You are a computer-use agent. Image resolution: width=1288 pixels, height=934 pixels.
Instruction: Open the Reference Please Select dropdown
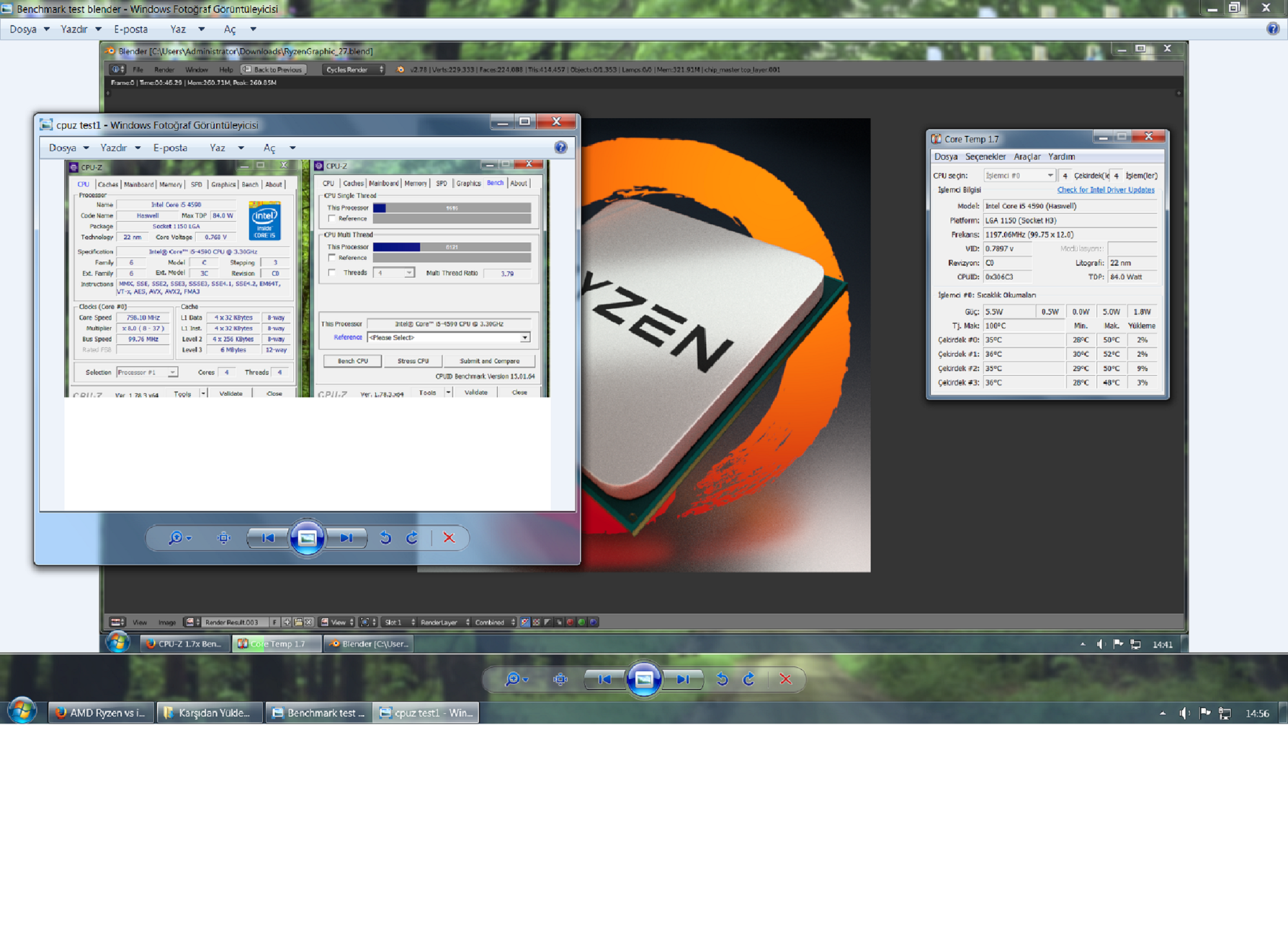tap(448, 338)
